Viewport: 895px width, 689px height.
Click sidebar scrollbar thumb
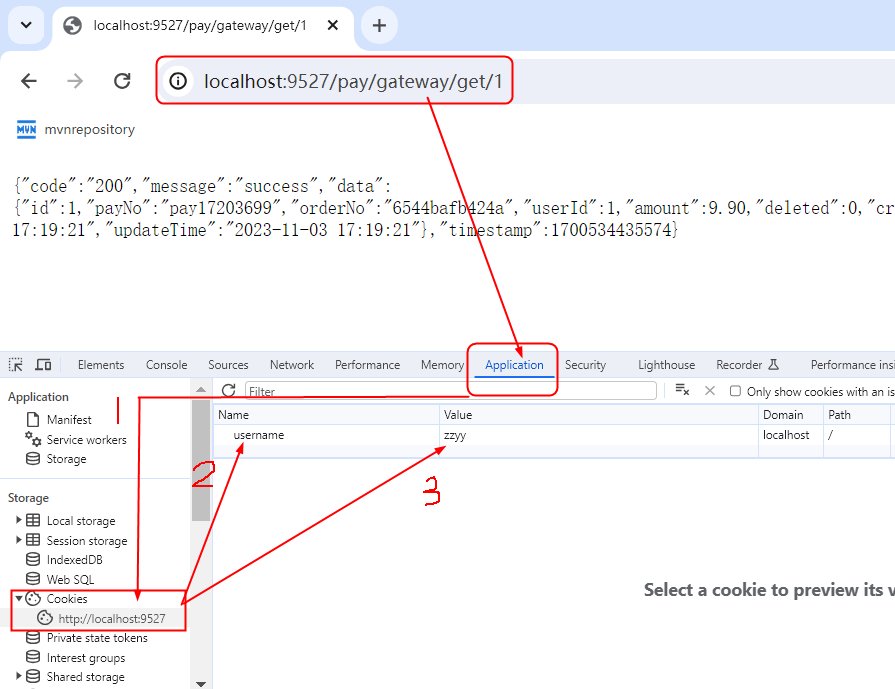200,460
